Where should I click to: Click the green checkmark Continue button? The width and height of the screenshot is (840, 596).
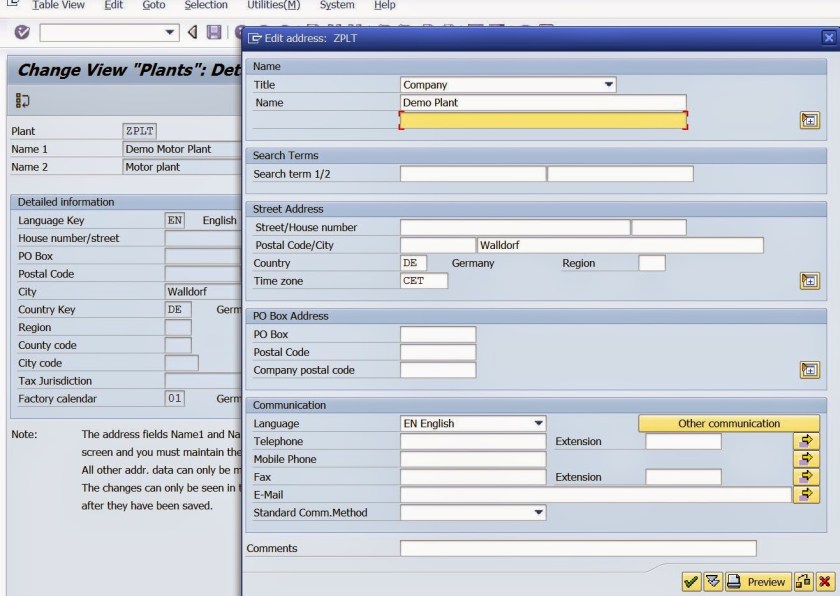(x=691, y=581)
